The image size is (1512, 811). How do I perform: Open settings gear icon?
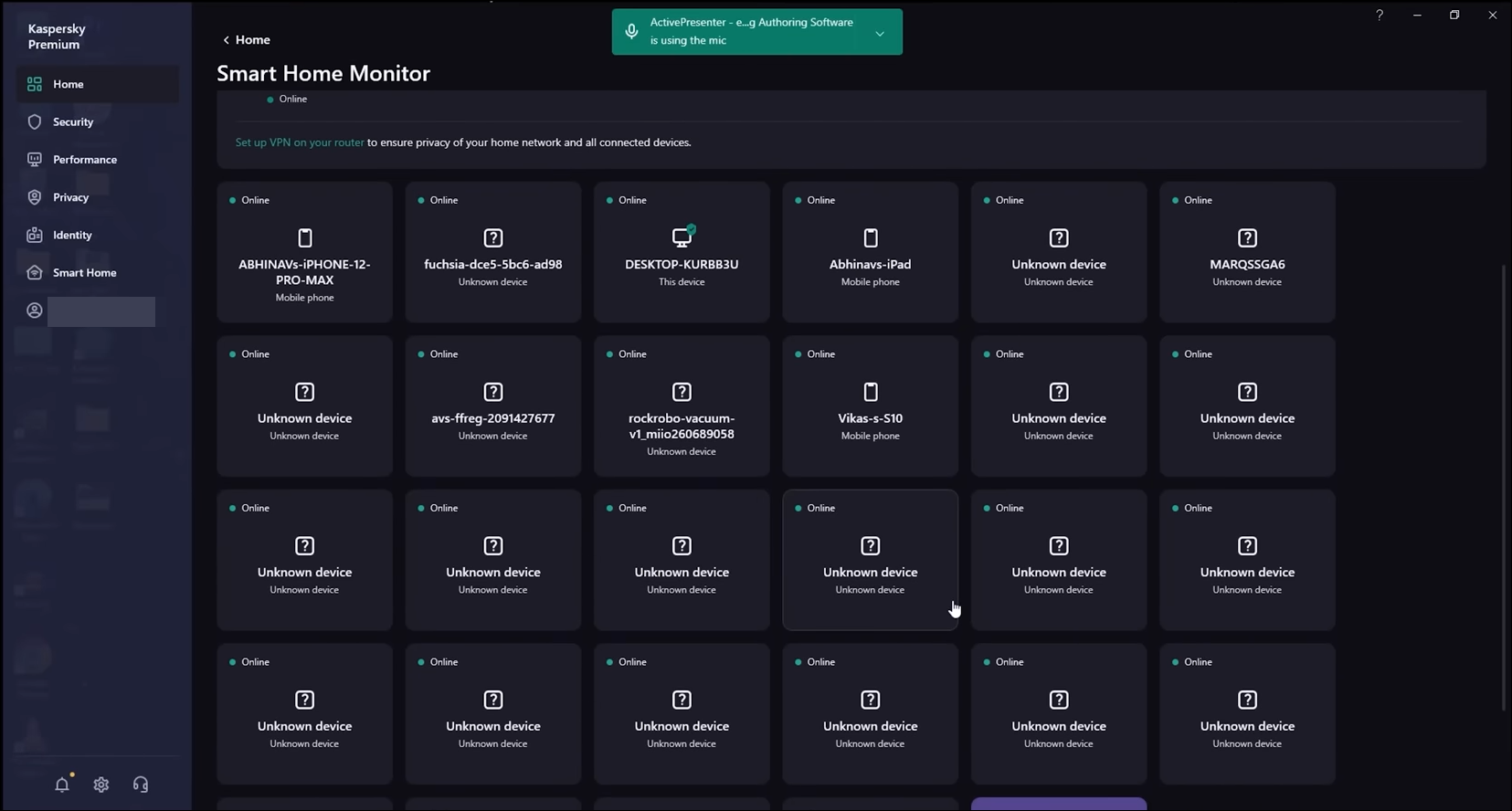[x=101, y=785]
